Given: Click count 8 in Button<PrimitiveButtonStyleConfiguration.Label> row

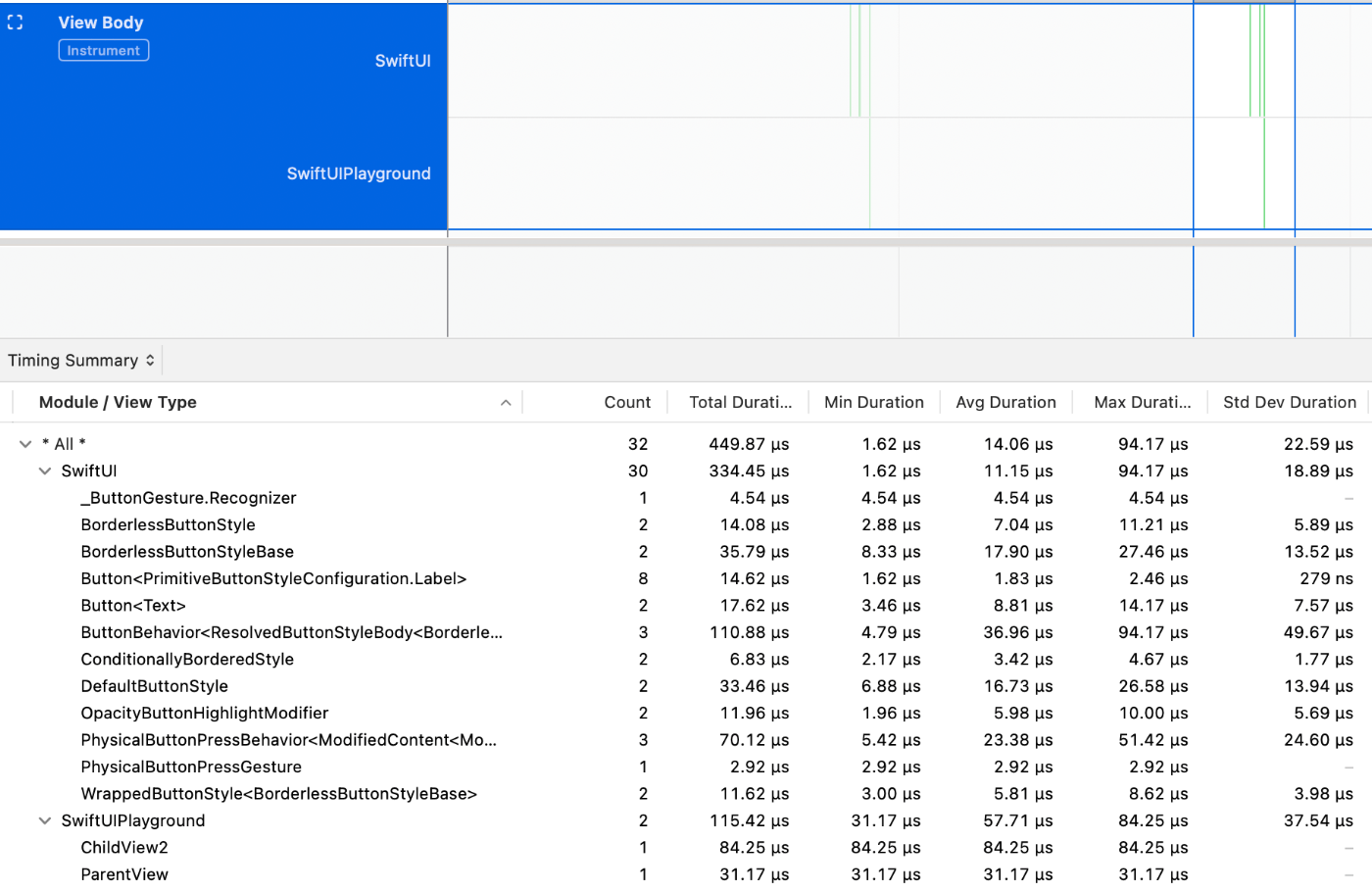Looking at the screenshot, I should point(643,579).
